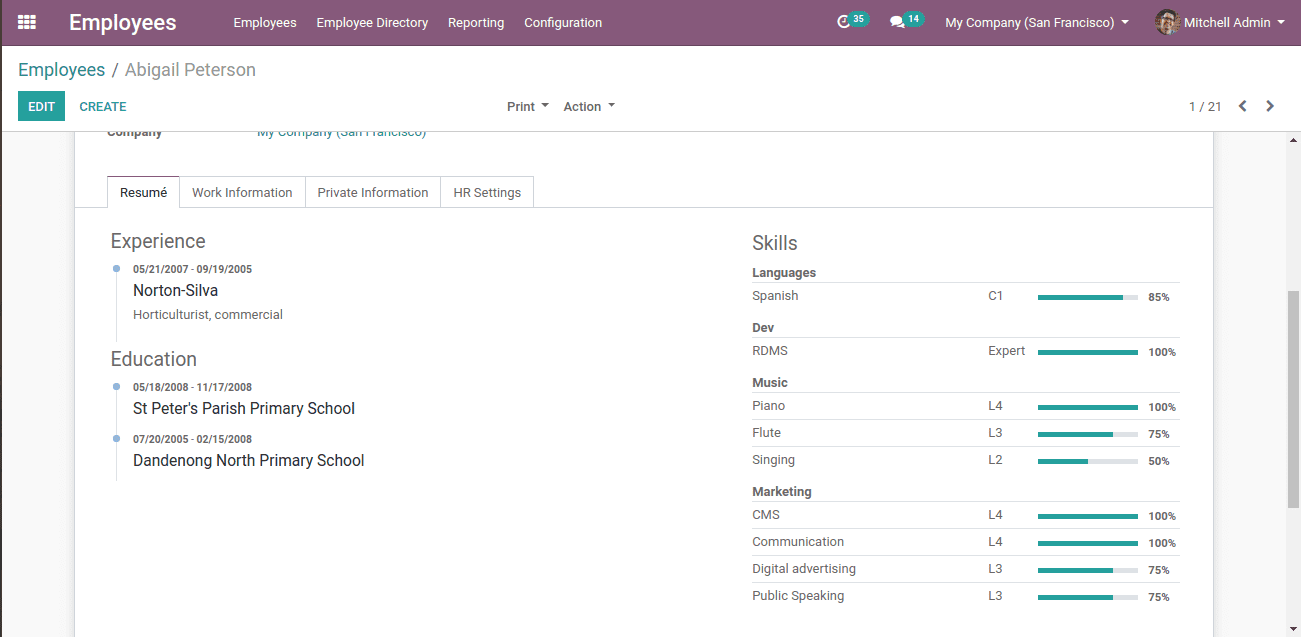Viewport: 1301px width, 637px height.
Task: Click the C1 level for Spanish
Action: coord(996,296)
